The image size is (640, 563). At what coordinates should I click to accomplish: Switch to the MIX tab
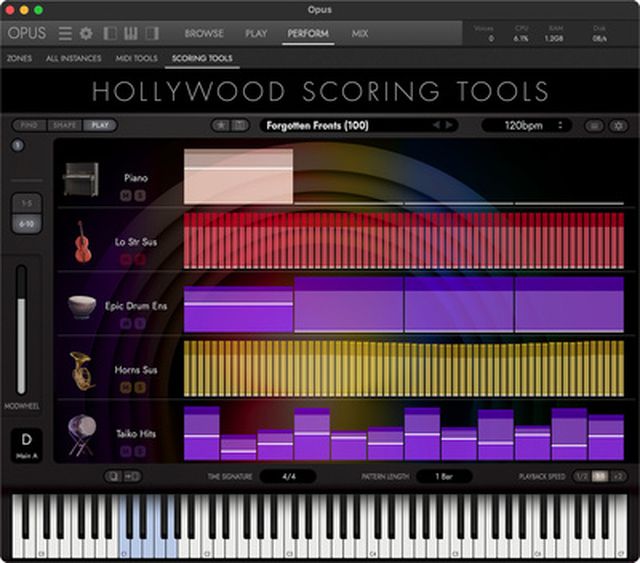click(x=360, y=33)
